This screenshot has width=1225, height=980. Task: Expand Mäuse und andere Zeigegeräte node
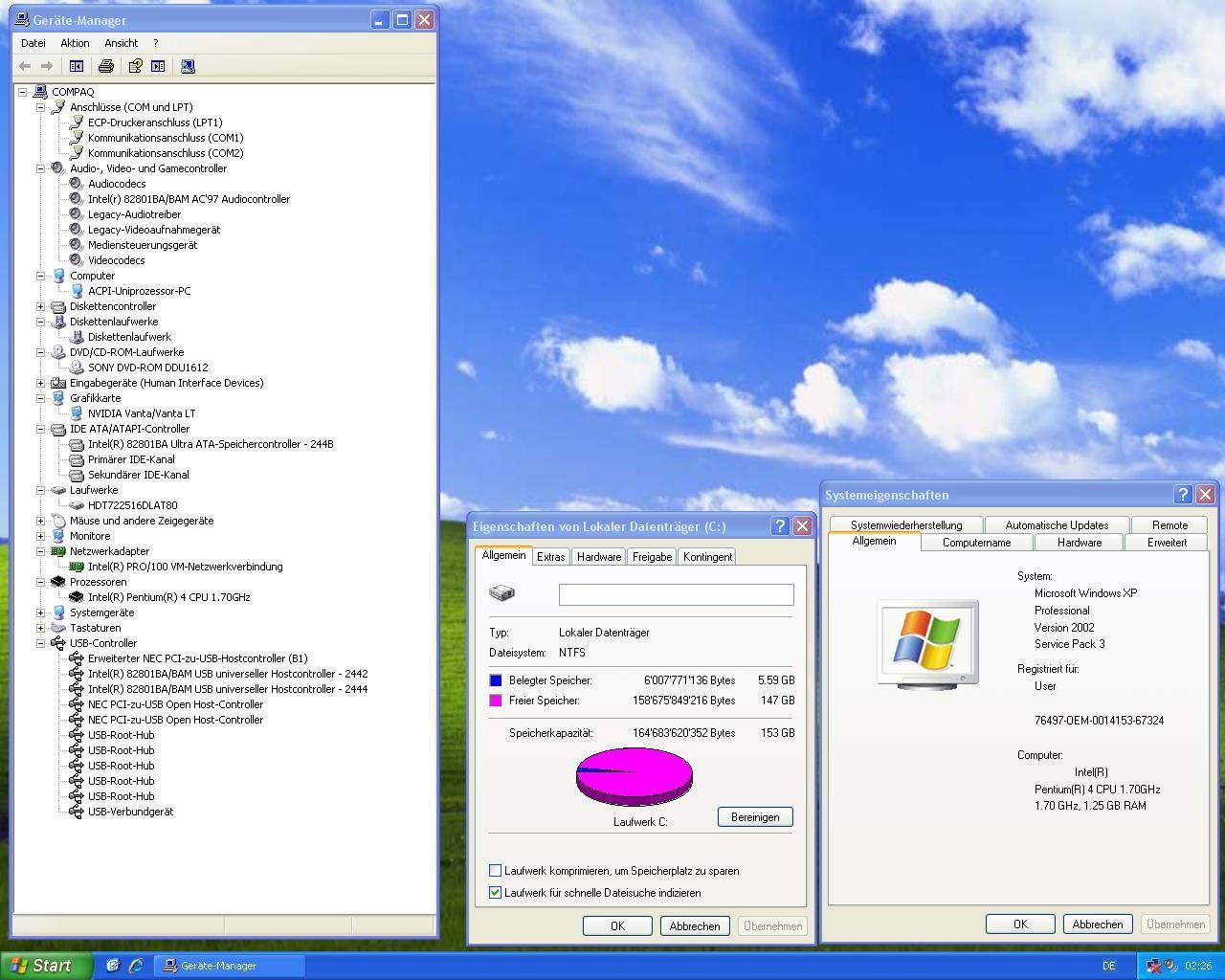[40, 521]
